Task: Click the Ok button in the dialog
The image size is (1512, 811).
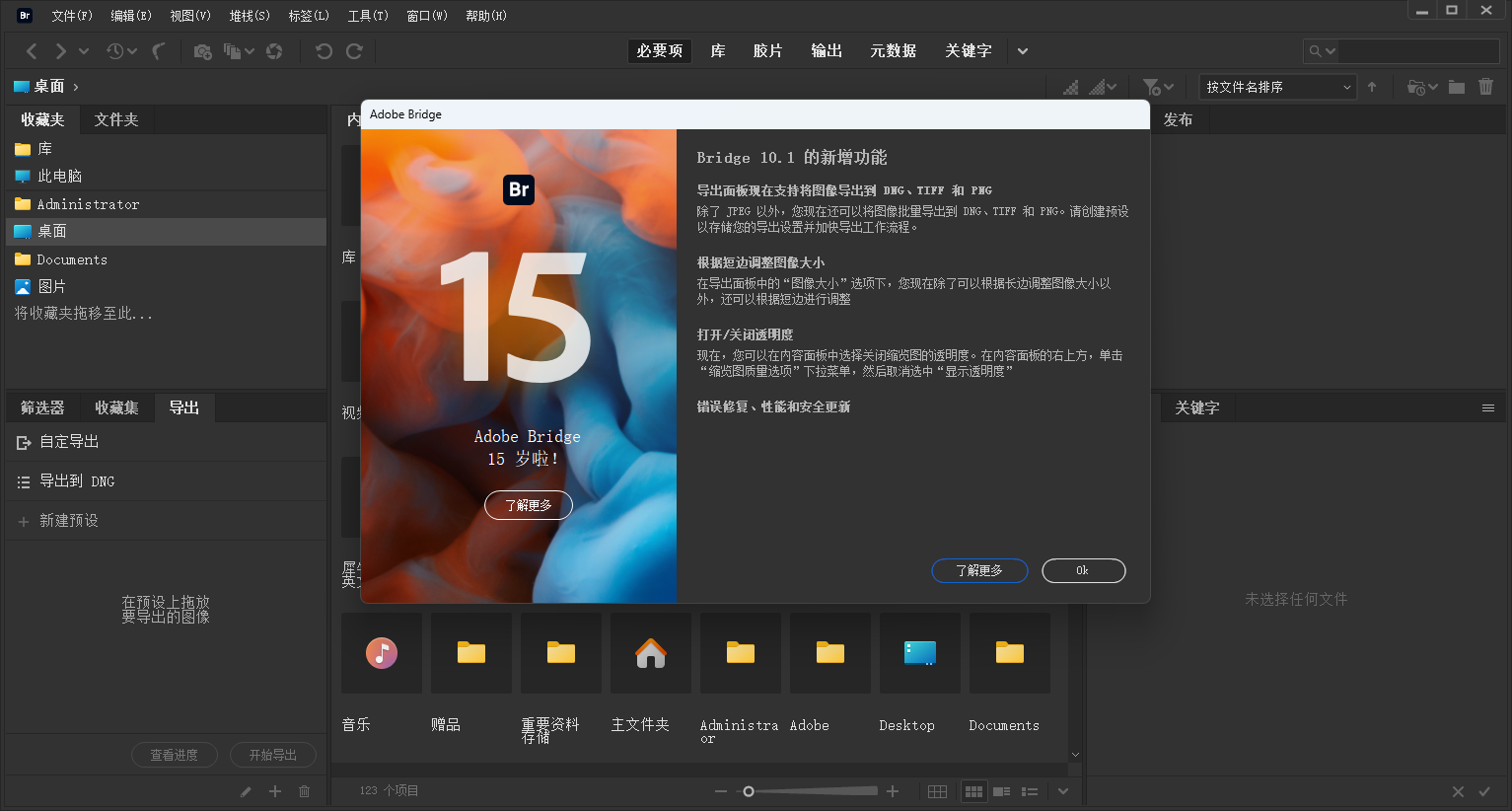Action: pyautogui.click(x=1083, y=570)
